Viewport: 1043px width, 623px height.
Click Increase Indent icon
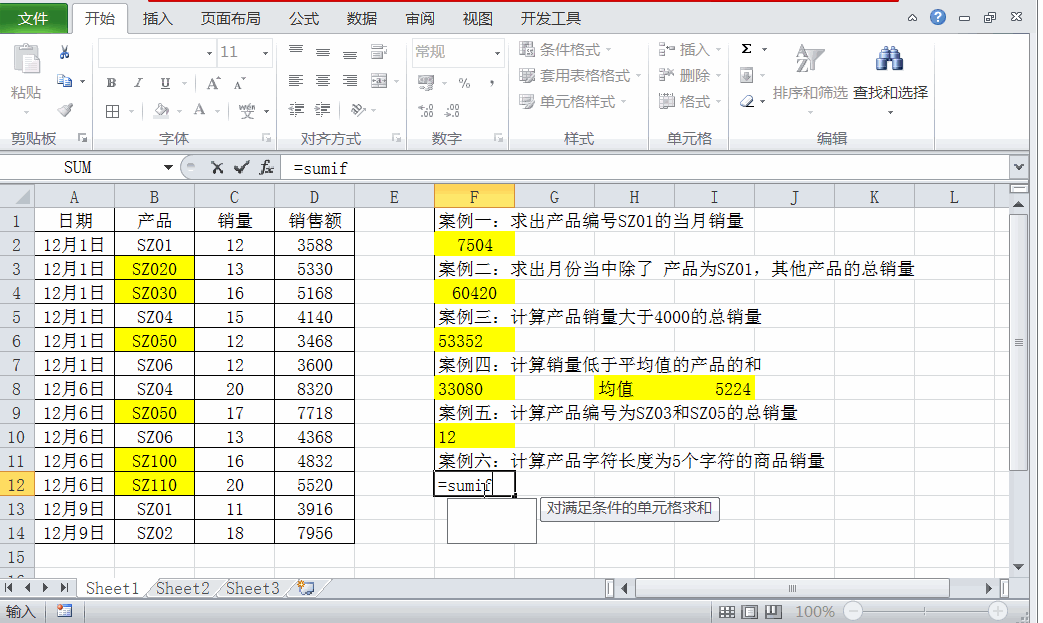click(x=323, y=110)
